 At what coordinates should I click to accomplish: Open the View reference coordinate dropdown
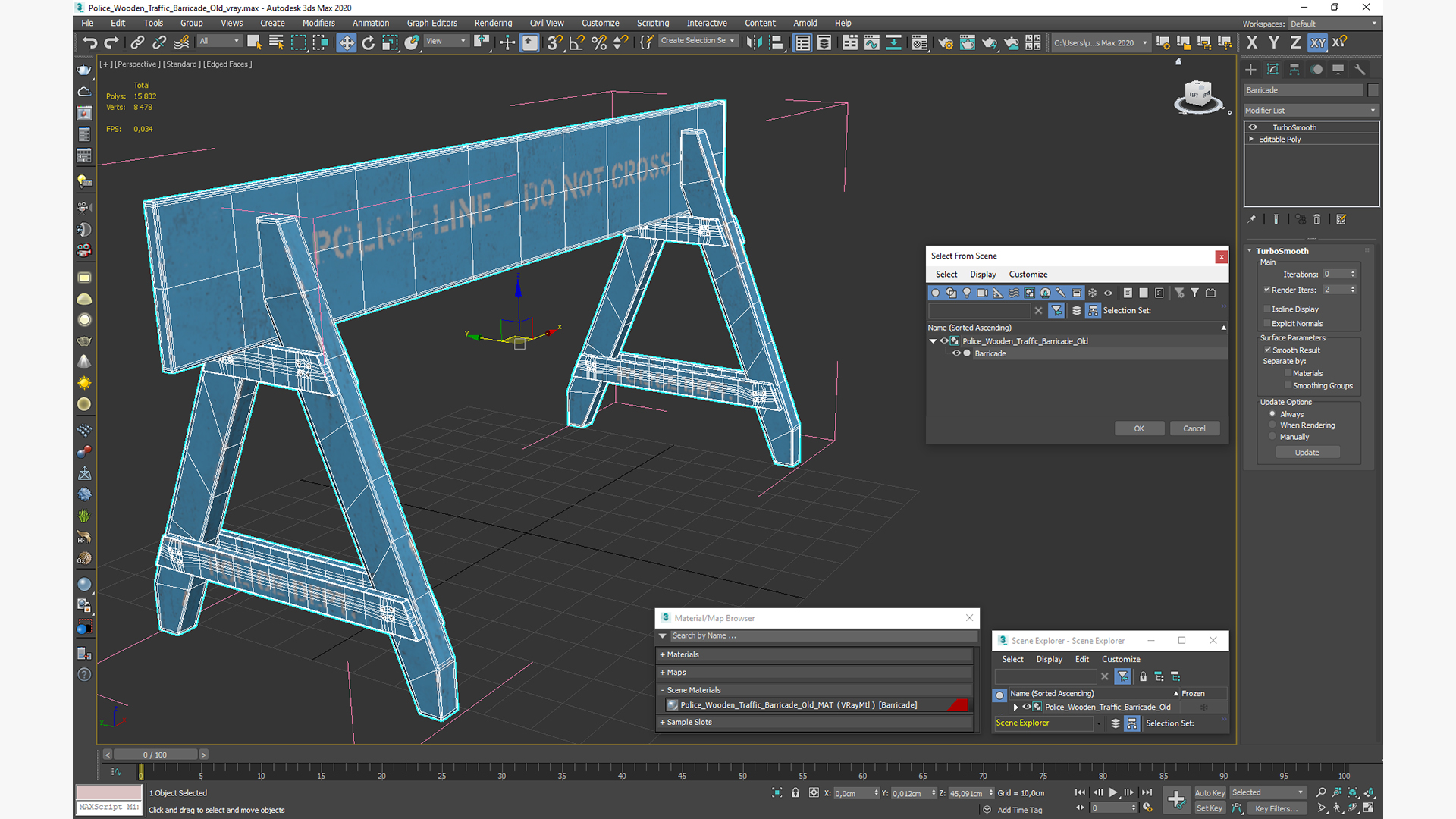point(446,41)
